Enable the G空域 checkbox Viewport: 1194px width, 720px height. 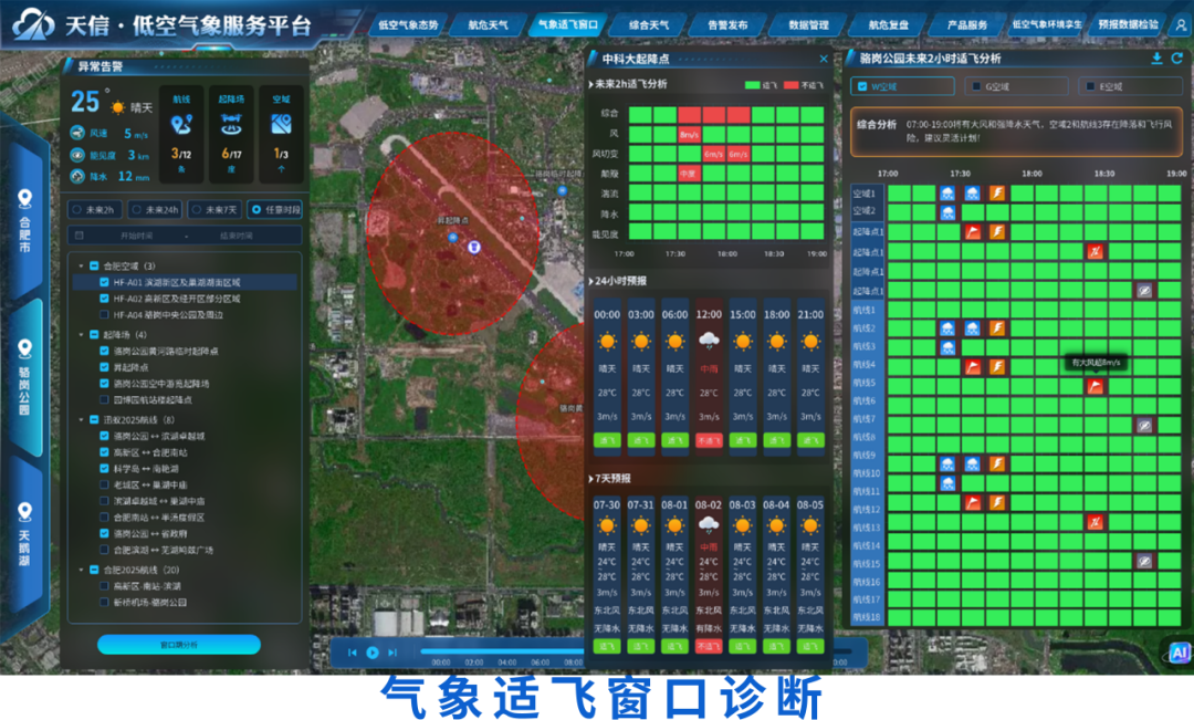tap(976, 87)
